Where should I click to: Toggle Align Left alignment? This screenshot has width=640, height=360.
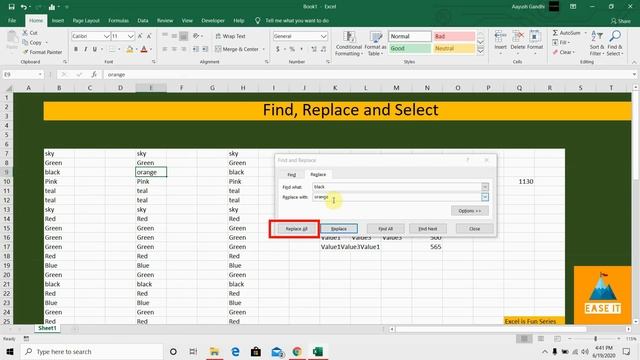tap(164, 49)
